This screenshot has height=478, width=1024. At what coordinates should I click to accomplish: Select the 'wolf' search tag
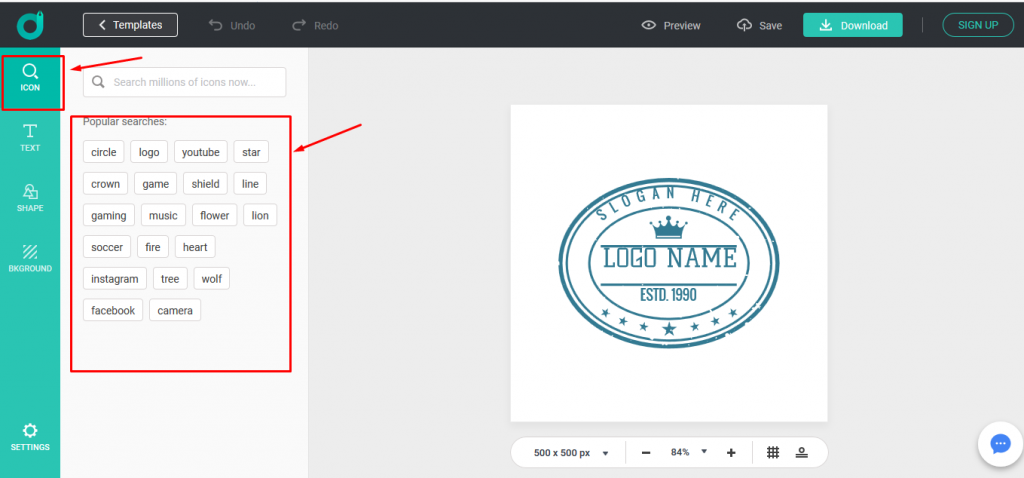(x=212, y=278)
